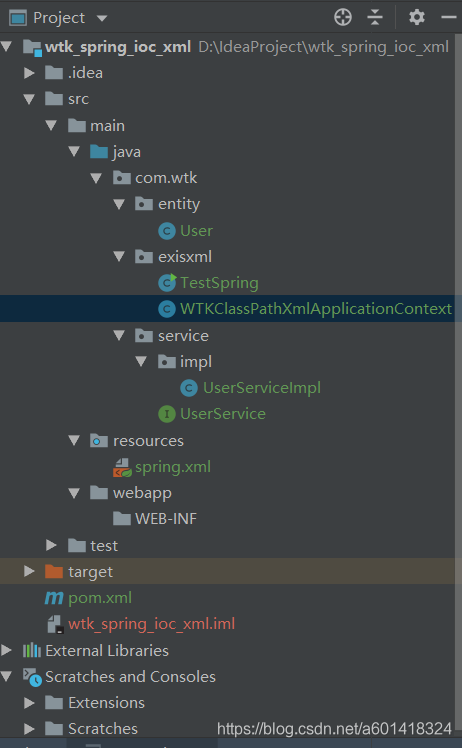
Task: Select the User class name
Action: (x=196, y=231)
